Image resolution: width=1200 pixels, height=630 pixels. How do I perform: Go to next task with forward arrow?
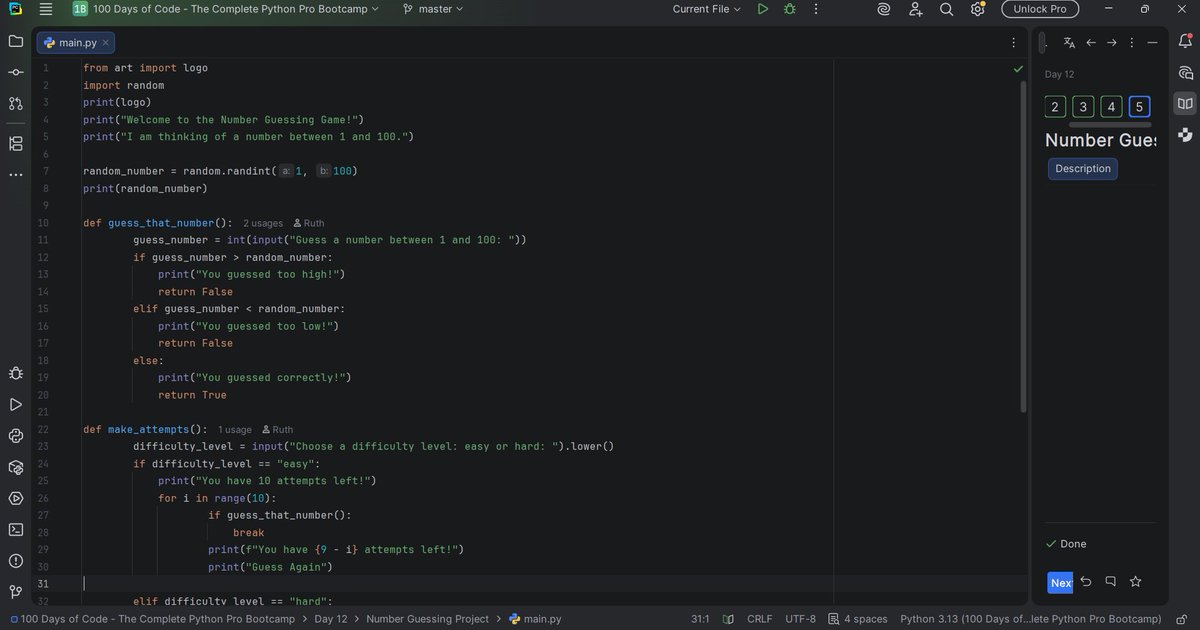(1111, 43)
